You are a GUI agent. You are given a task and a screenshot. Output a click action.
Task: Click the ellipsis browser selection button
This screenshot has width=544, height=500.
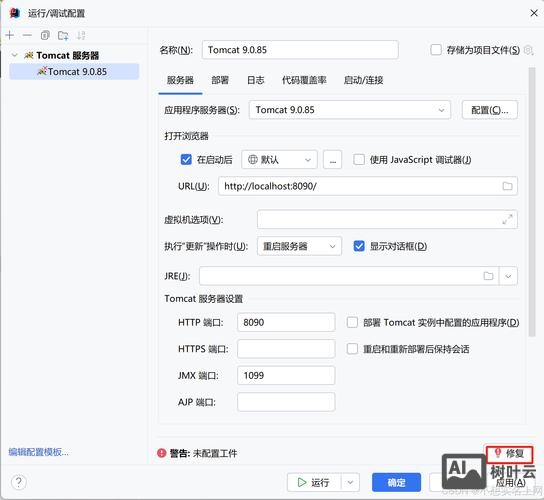pyautogui.click(x=332, y=160)
